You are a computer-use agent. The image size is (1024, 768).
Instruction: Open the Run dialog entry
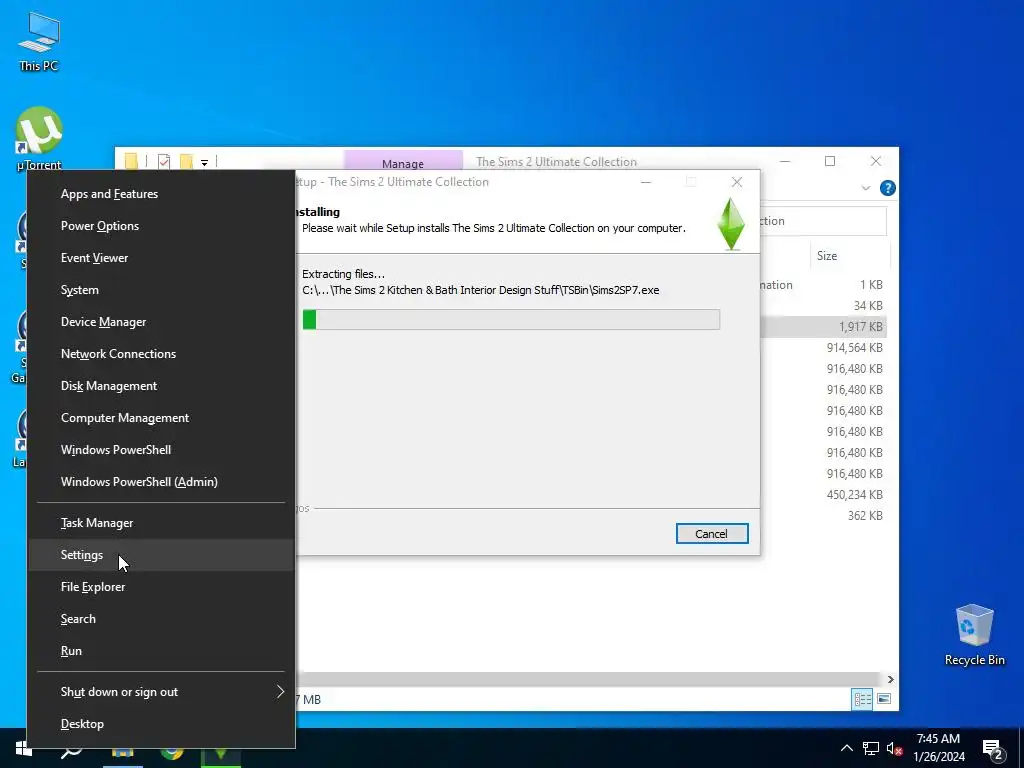coord(161,651)
